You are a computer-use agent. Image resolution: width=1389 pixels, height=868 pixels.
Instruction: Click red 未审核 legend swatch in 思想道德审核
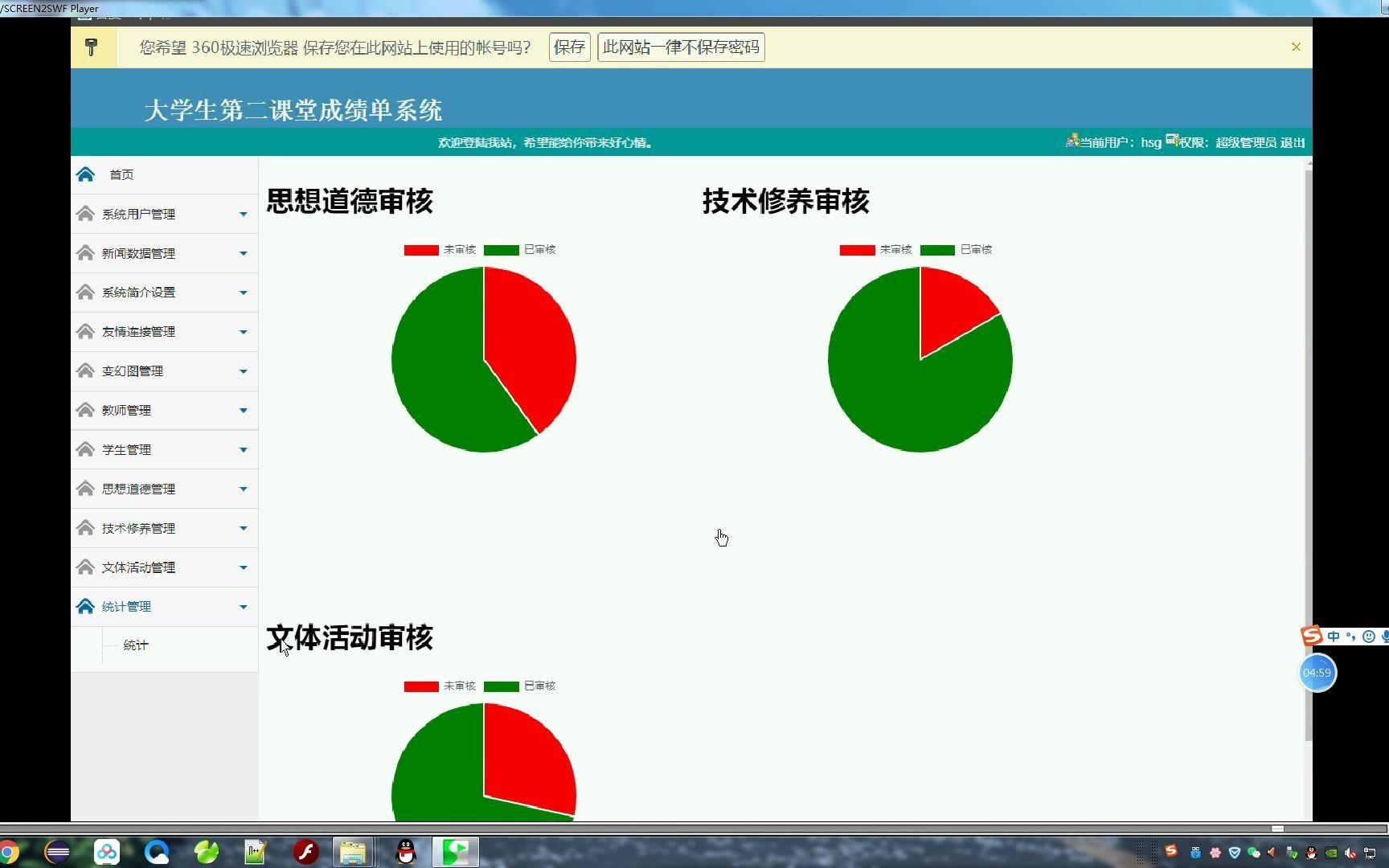click(421, 250)
